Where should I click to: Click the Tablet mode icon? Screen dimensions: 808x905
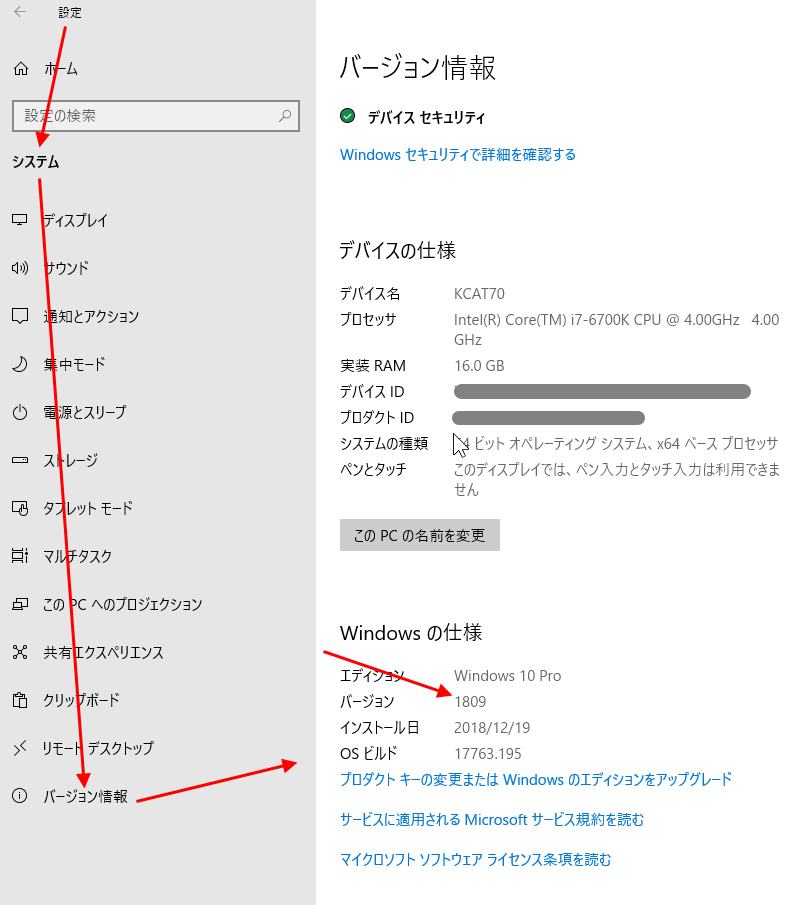20,508
